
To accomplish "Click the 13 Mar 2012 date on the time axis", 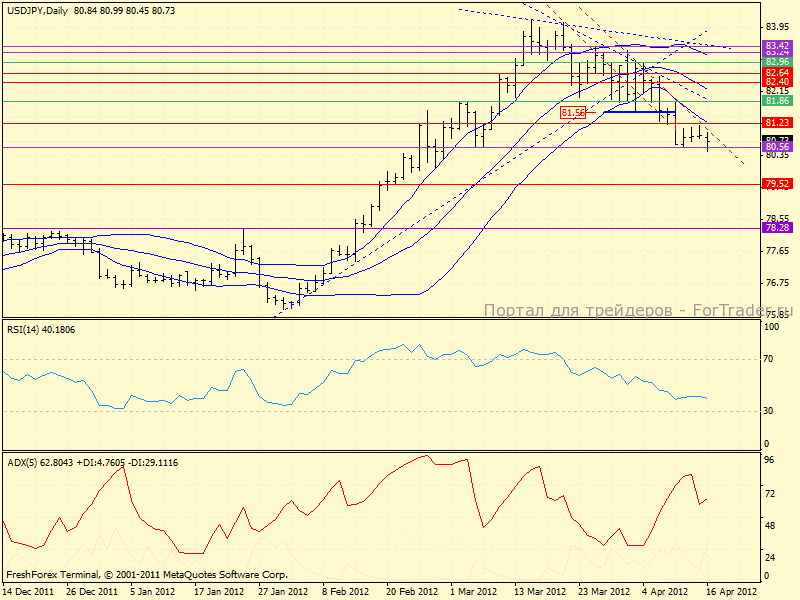I will tap(540, 591).
